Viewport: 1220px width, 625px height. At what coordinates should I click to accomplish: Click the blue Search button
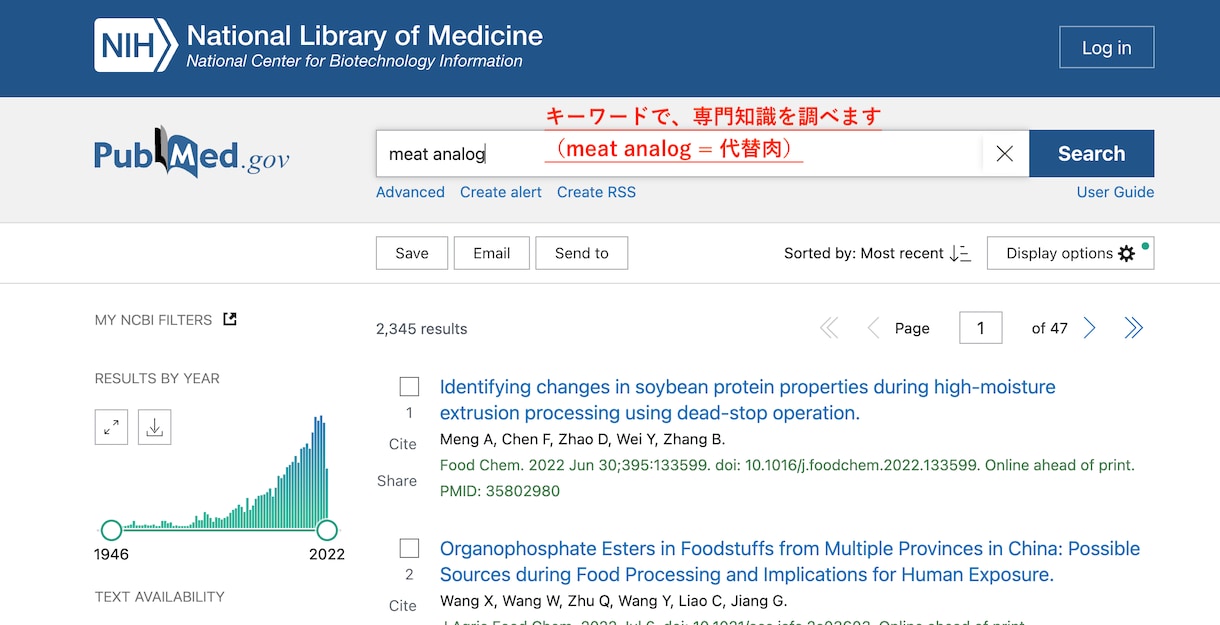pyautogui.click(x=1091, y=154)
